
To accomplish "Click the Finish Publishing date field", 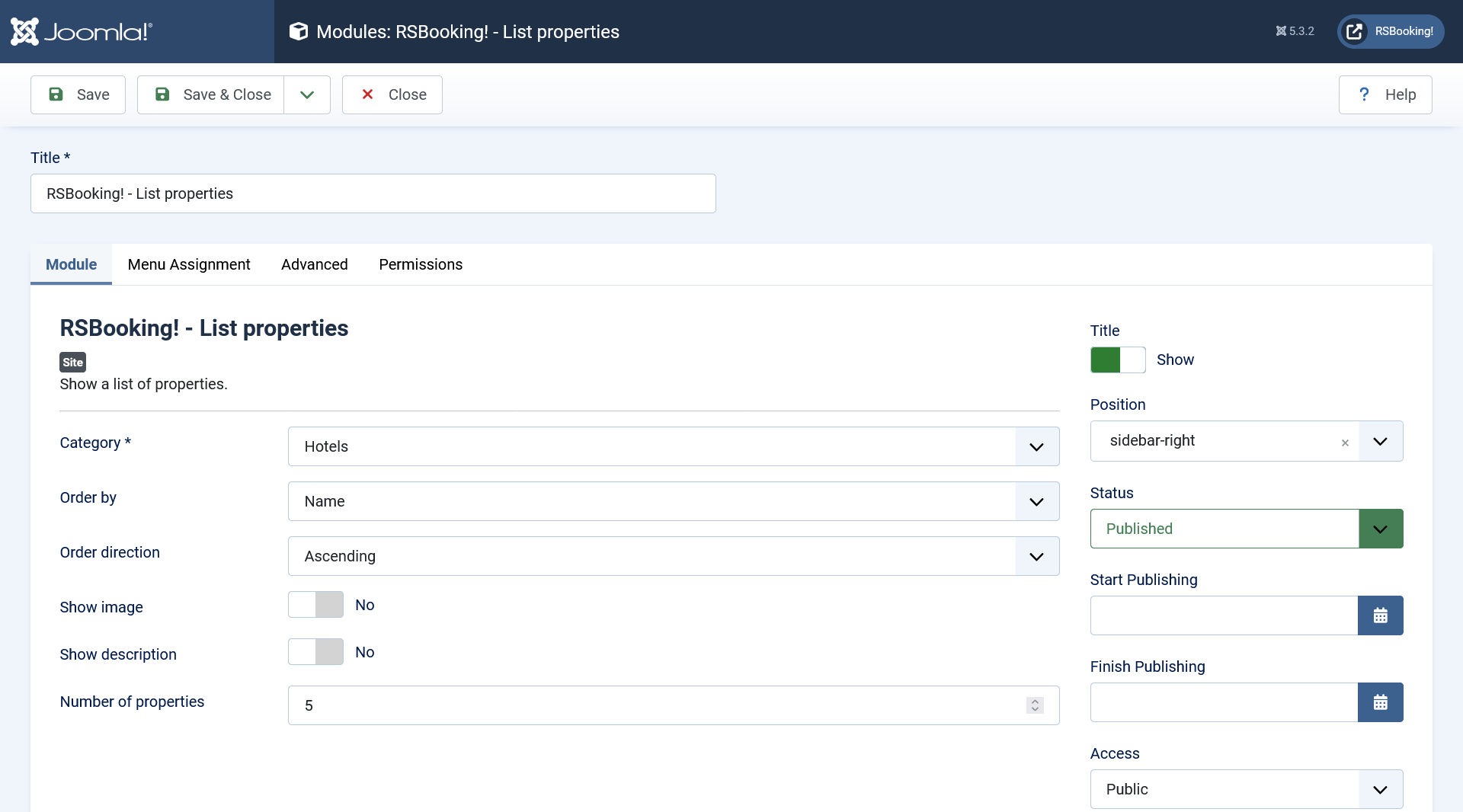I will click(x=1224, y=702).
